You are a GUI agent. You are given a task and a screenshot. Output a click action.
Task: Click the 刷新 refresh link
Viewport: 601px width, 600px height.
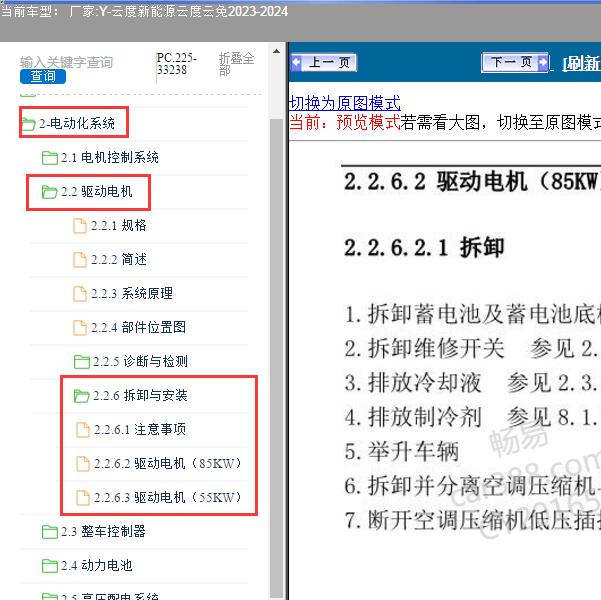[581, 64]
